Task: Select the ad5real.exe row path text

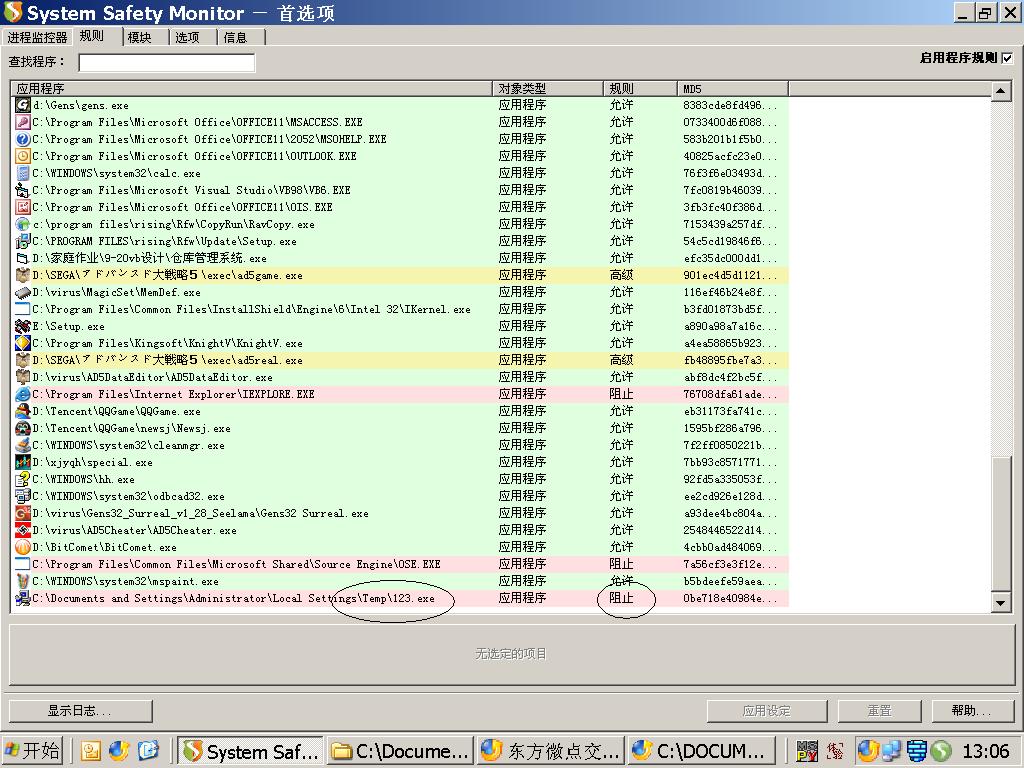Action: pos(167,360)
